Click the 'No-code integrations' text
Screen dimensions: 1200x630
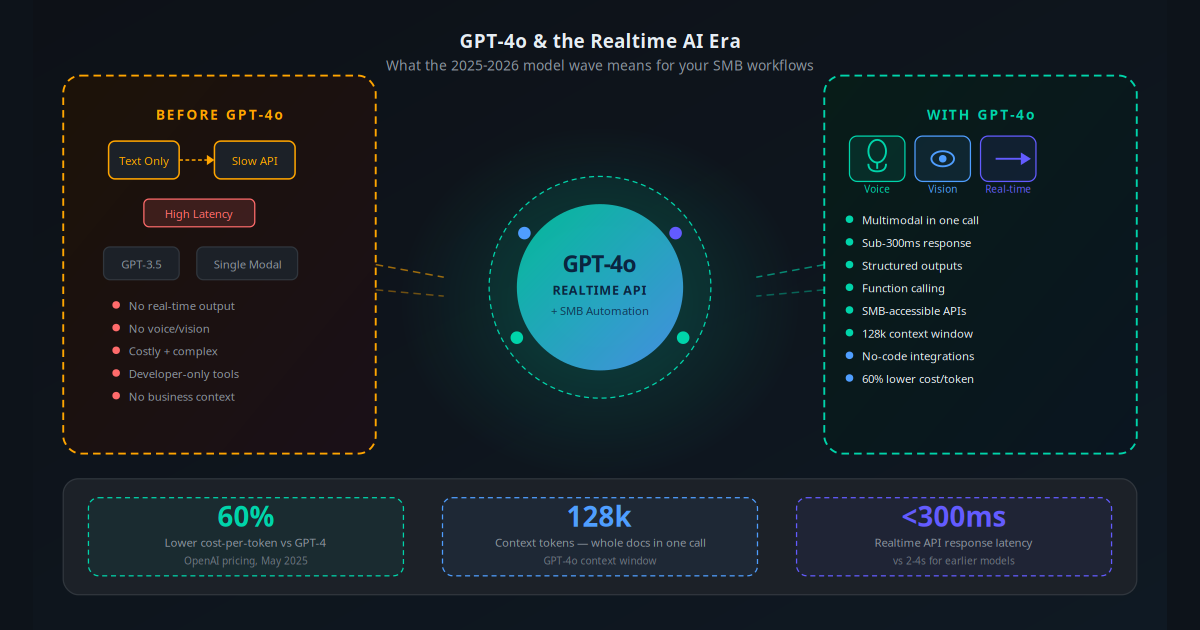(x=918, y=356)
